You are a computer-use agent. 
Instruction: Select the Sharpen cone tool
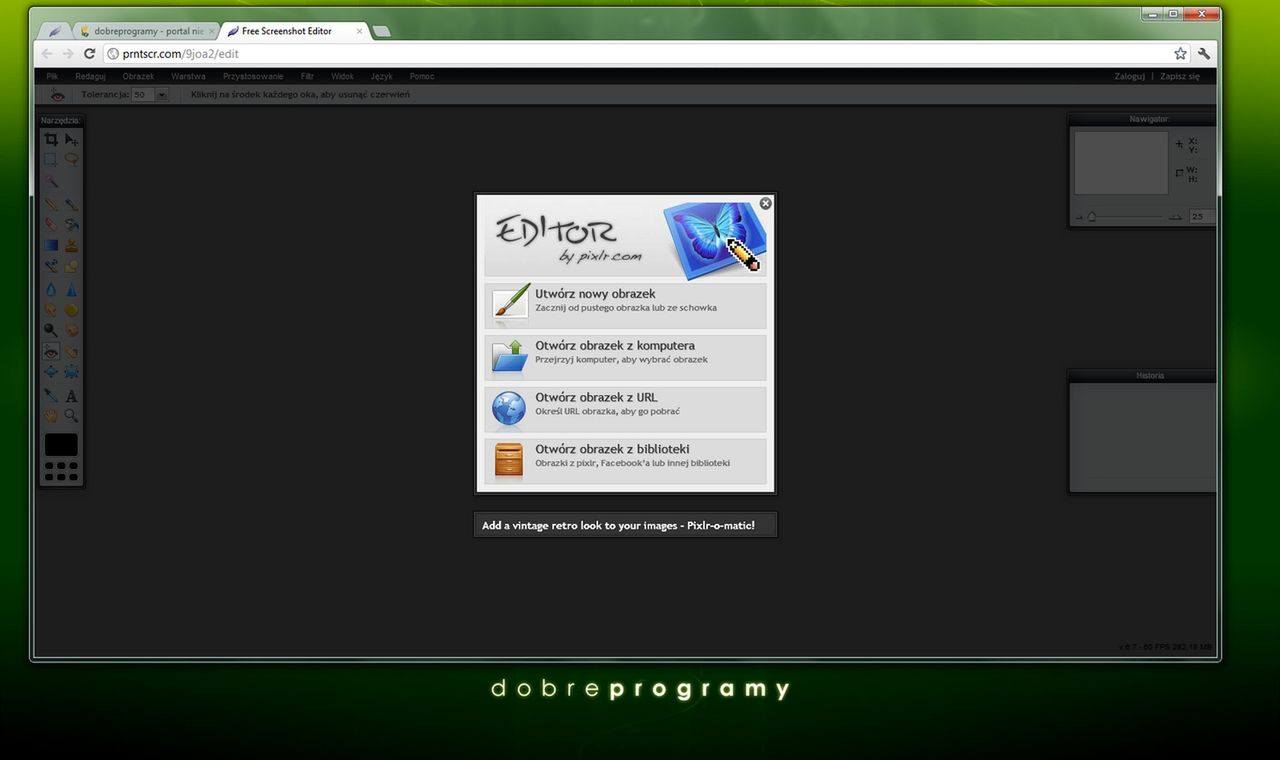pyautogui.click(x=71, y=288)
